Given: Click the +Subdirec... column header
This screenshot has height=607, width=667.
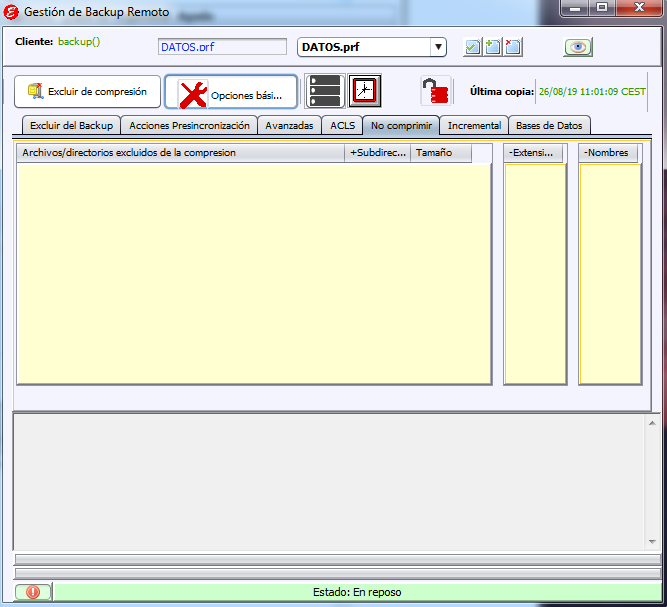Looking at the screenshot, I should click(x=377, y=153).
